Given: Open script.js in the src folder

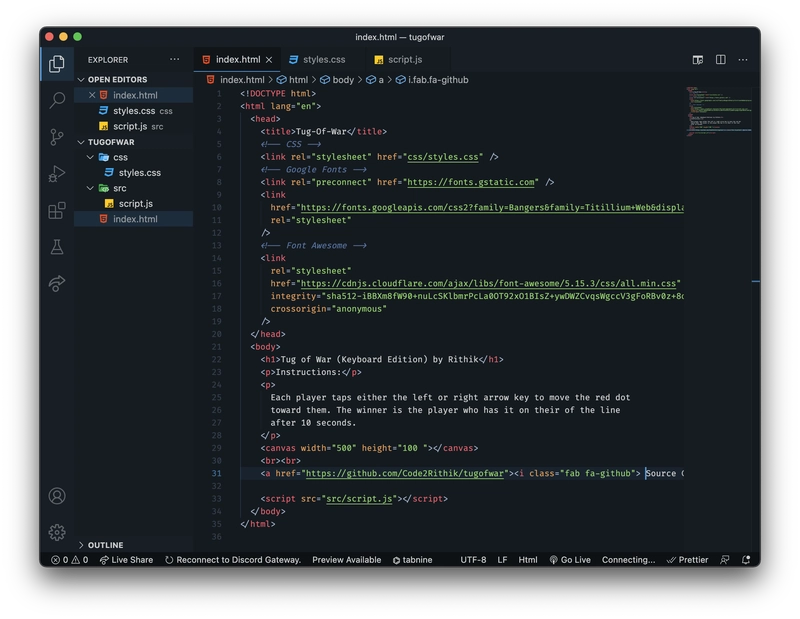Looking at the screenshot, I should coord(134,204).
